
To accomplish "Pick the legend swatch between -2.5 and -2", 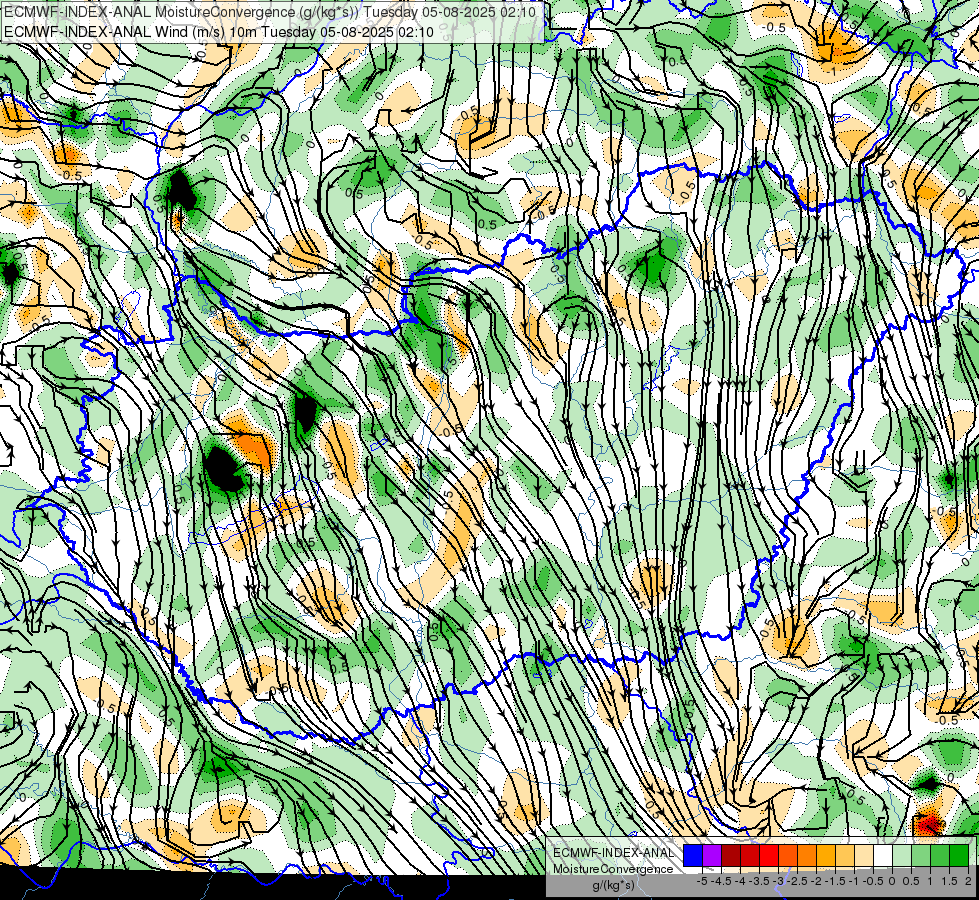I will pyautogui.click(x=807, y=855).
